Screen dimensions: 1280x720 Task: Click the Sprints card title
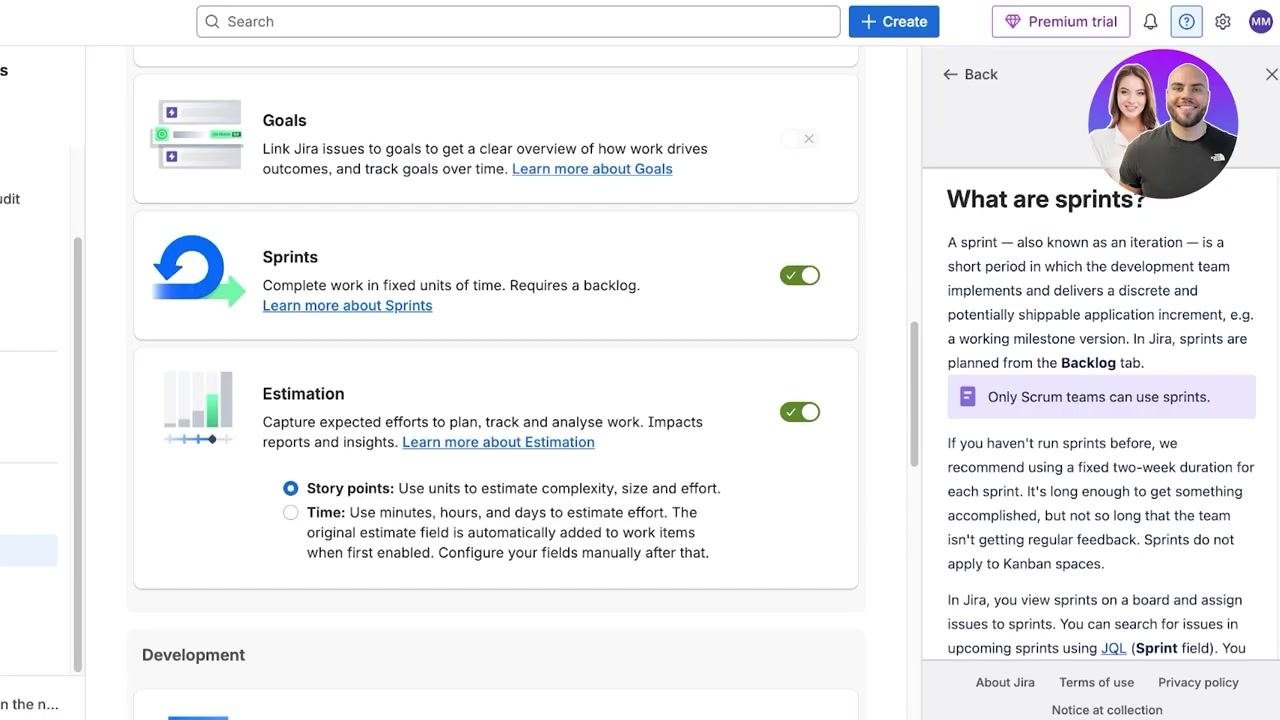(290, 257)
